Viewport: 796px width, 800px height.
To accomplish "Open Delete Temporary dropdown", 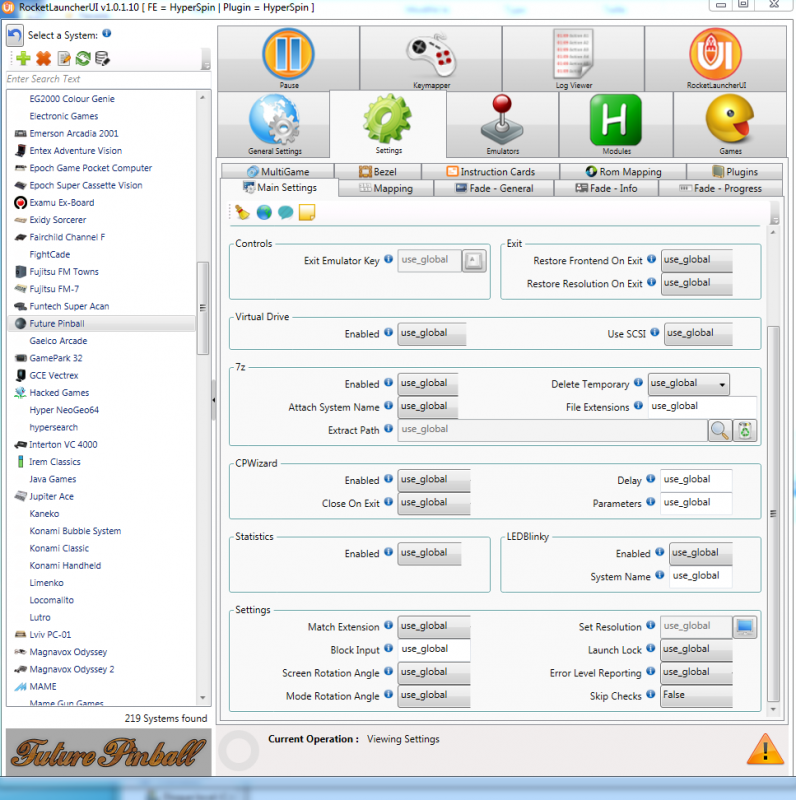I will point(688,384).
